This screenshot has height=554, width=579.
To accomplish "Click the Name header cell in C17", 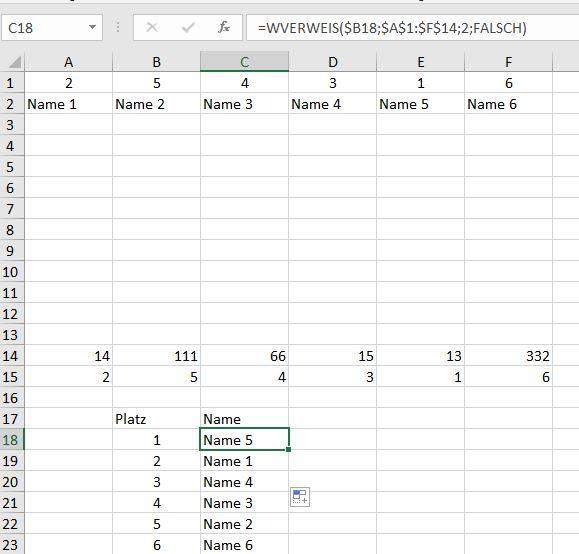I will (244, 419).
